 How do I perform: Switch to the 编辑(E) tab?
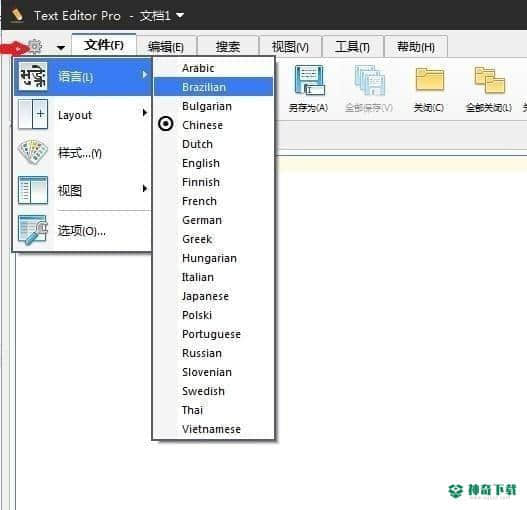point(166,46)
